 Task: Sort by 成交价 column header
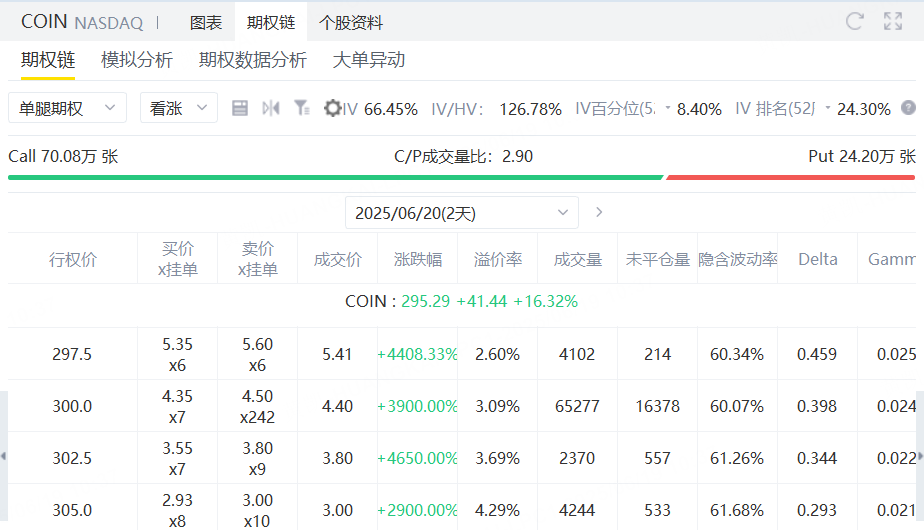point(337,259)
